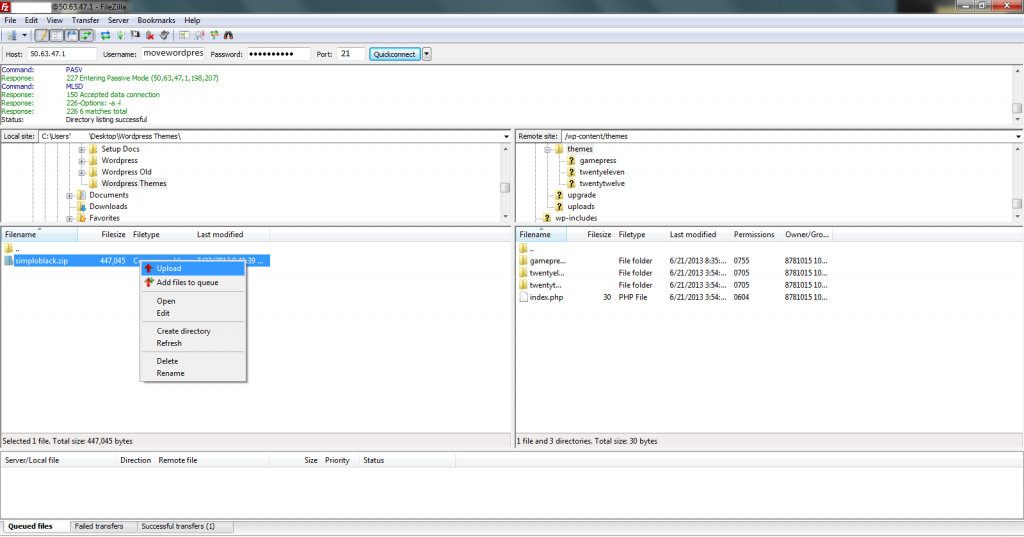Collapse the remote themes folder

(547, 150)
